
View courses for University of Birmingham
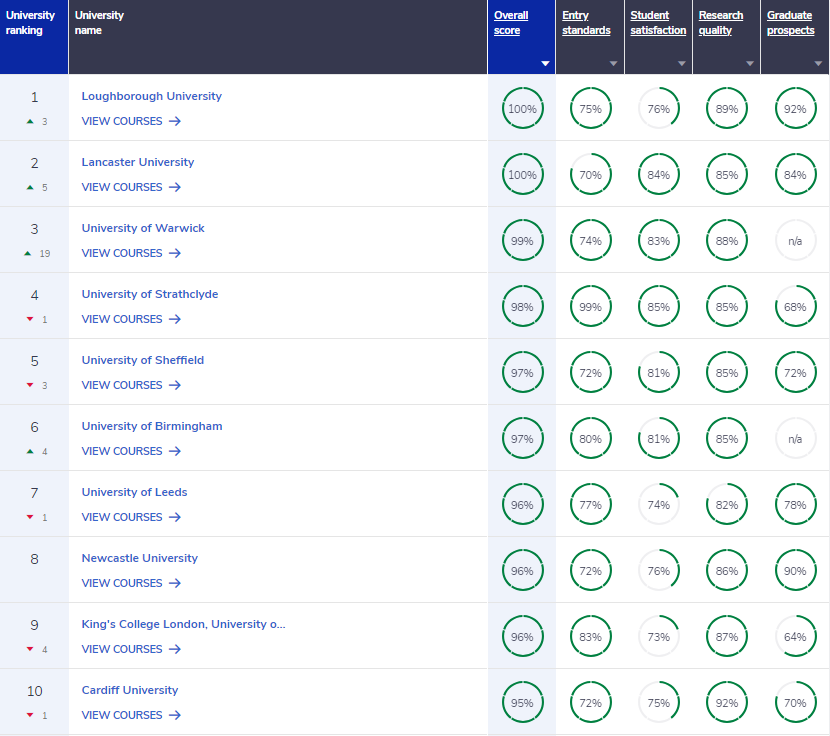tap(131, 451)
